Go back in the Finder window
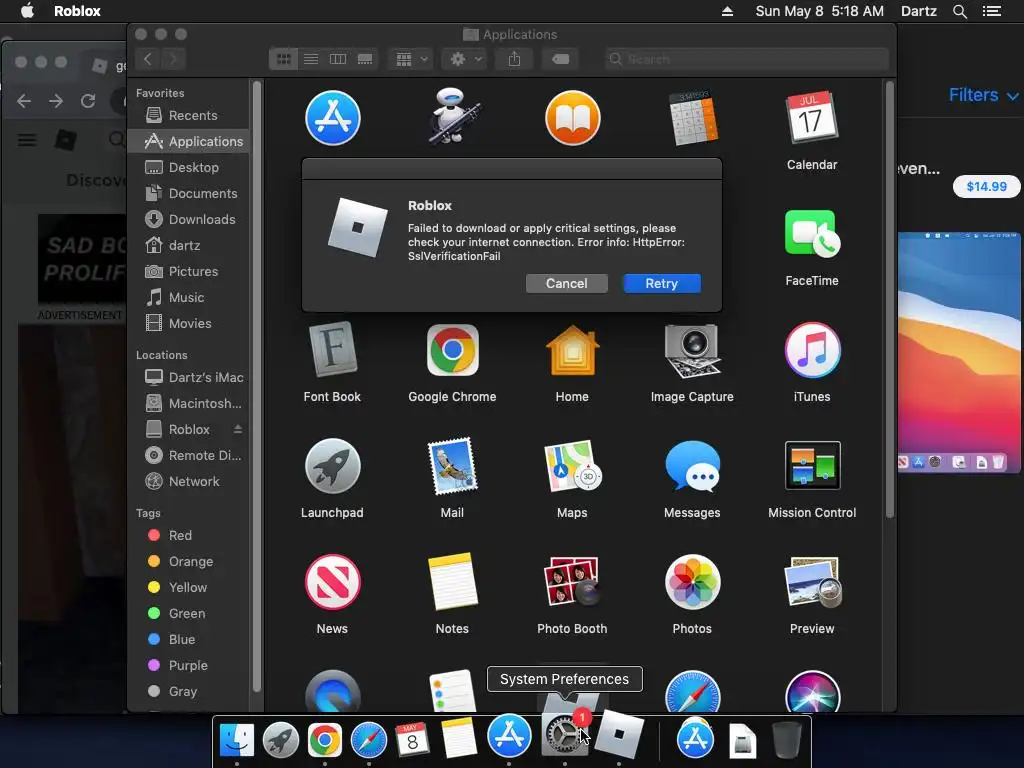The width and height of the screenshot is (1024, 768). pyautogui.click(x=148, y=59)
